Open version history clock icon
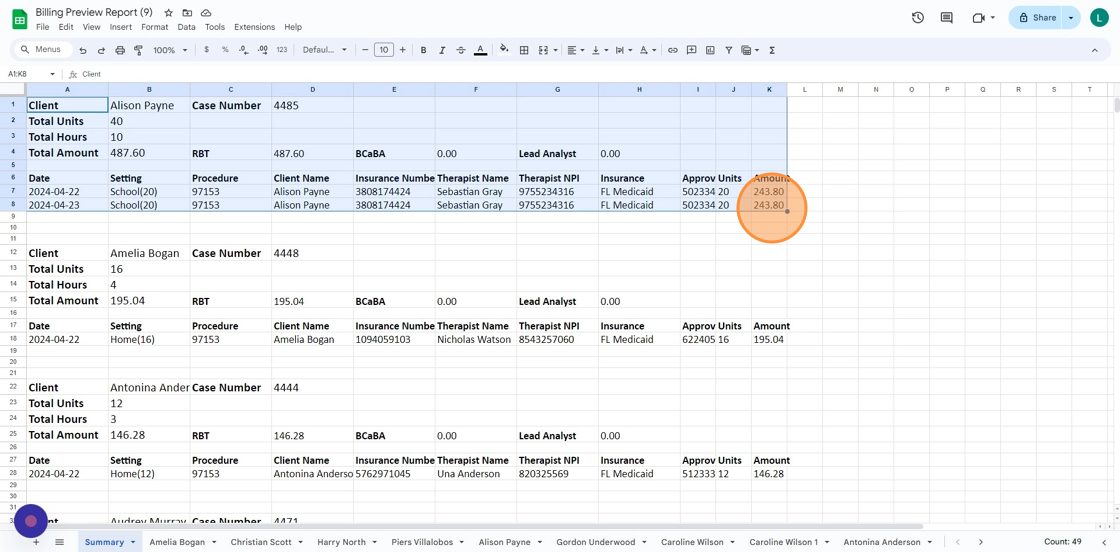 tap(917, 18)
